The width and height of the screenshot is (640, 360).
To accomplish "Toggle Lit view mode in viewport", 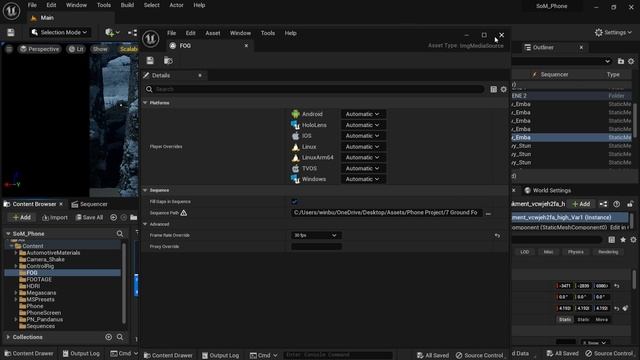I will pos(76,49).
